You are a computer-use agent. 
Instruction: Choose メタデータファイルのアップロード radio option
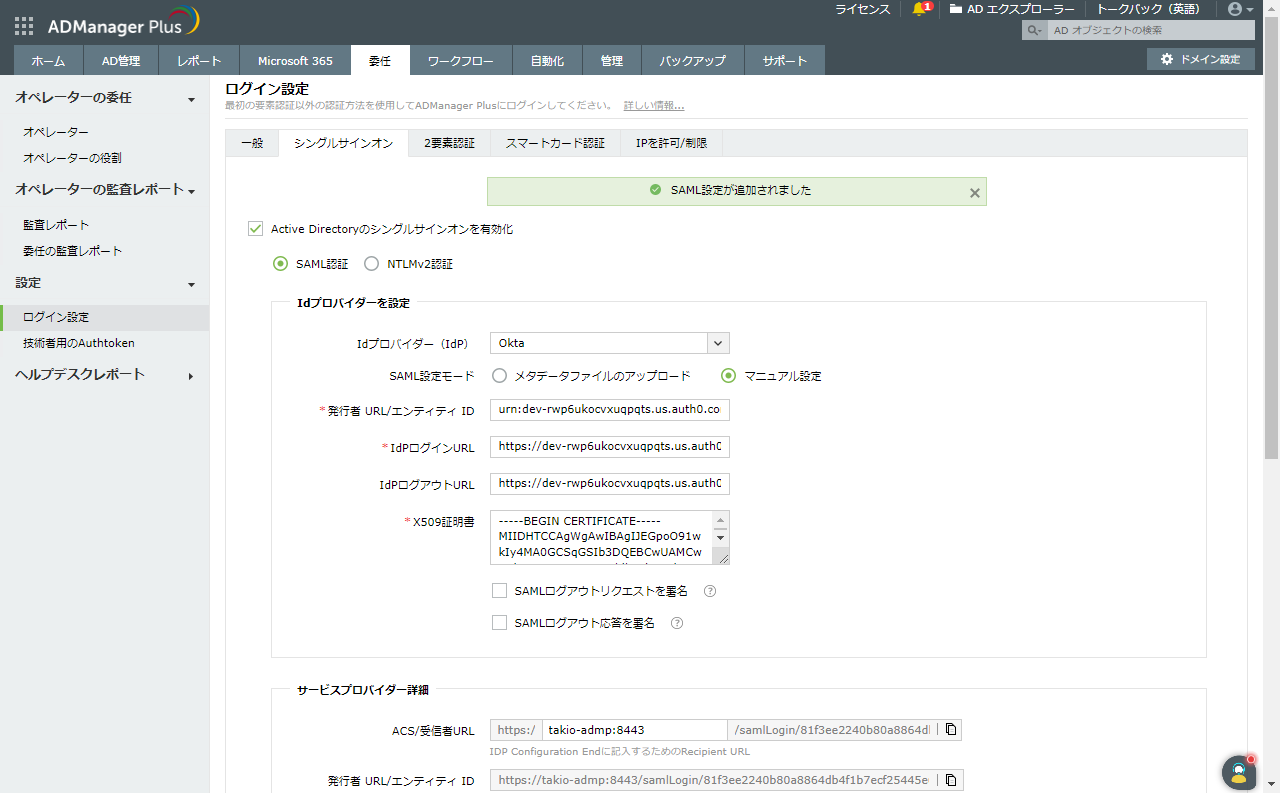500,376
